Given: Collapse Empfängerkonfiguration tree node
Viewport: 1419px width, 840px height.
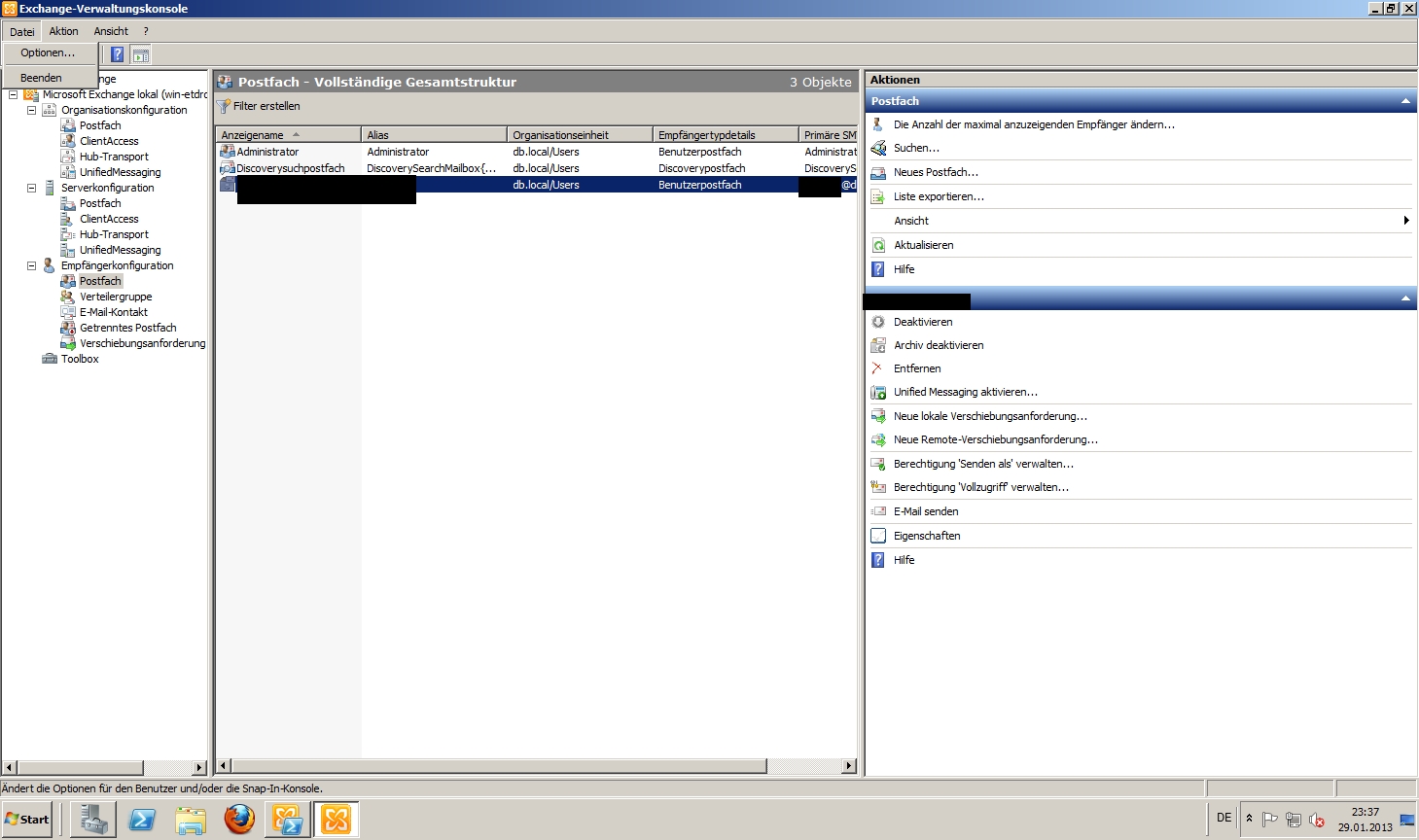Looking at the screenshot, I should pos(31,265).
